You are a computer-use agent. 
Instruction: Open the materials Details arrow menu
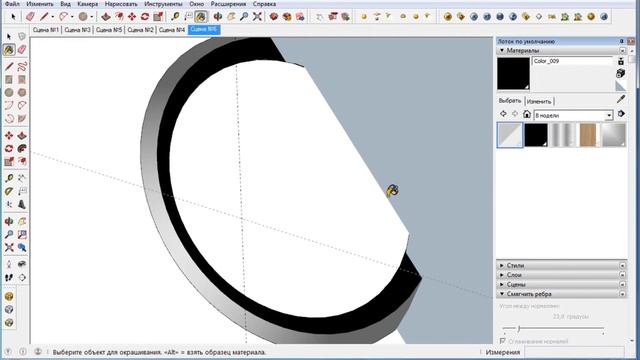[621, 114]
